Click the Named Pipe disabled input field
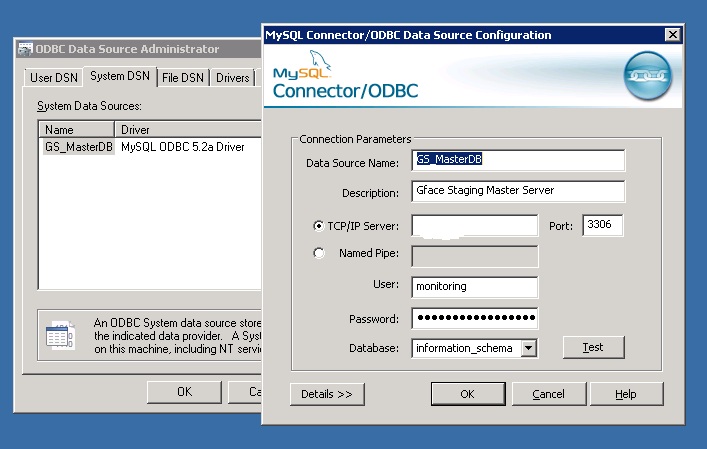This screenshot has height=449, width=707. click(475, 257)
